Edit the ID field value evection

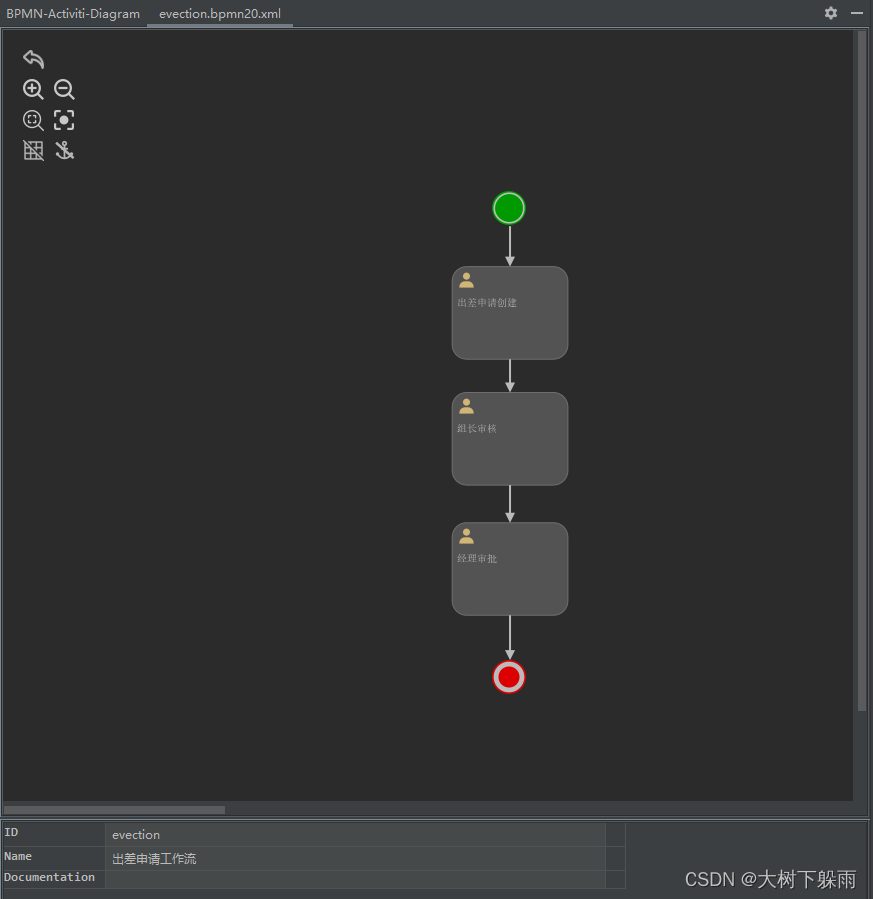pos(355,835)
